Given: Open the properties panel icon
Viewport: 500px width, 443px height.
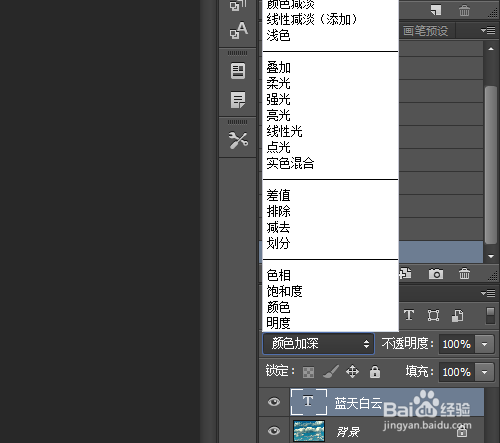Looking at the screenshot, I should (238, 71).
